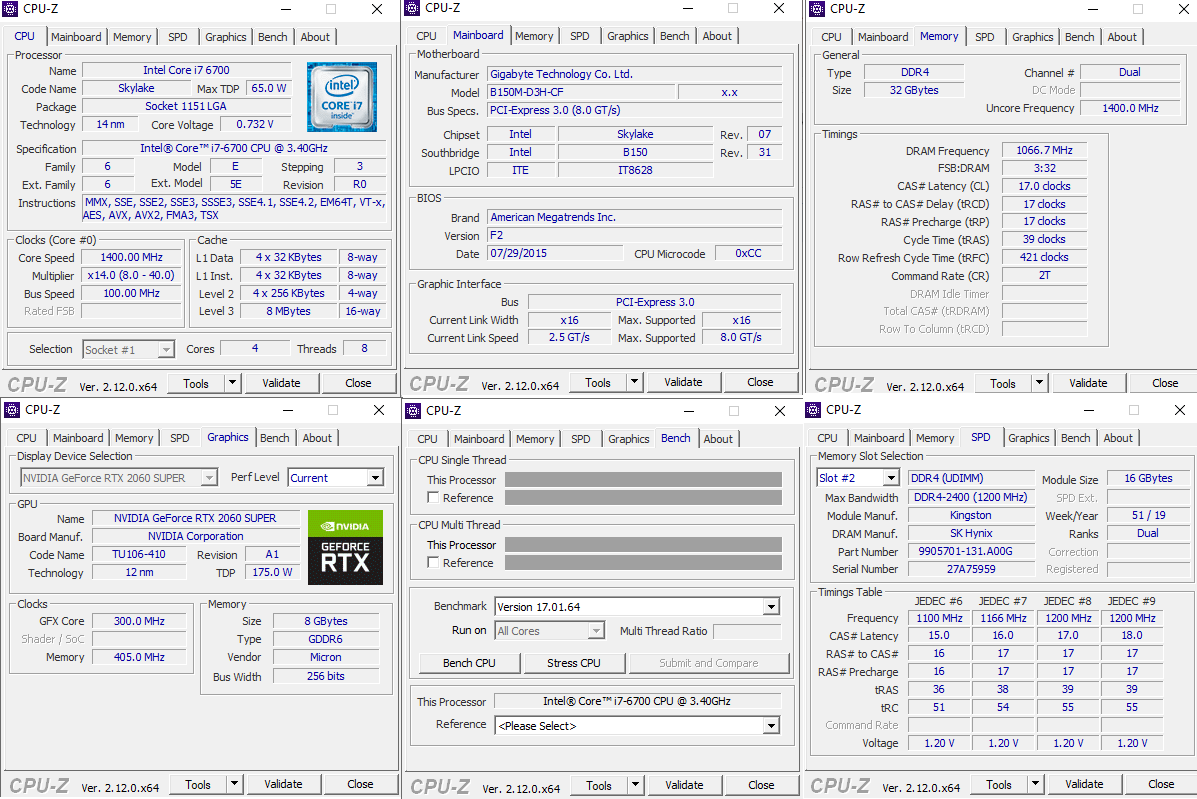Click the BIOS Date 07/29/2015 value
1197x799 pixels.
[x=556, y=253]
